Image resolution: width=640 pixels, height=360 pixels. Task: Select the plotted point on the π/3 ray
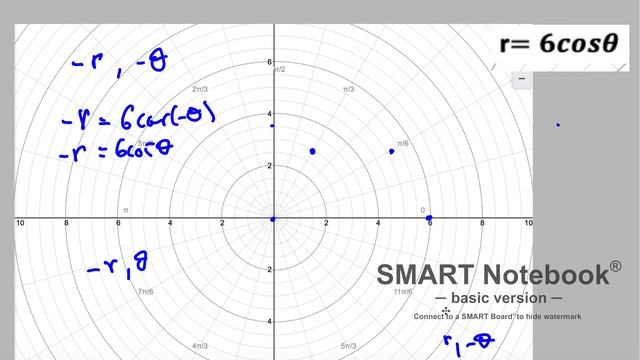pyautogui.click(x=312, y=151)
